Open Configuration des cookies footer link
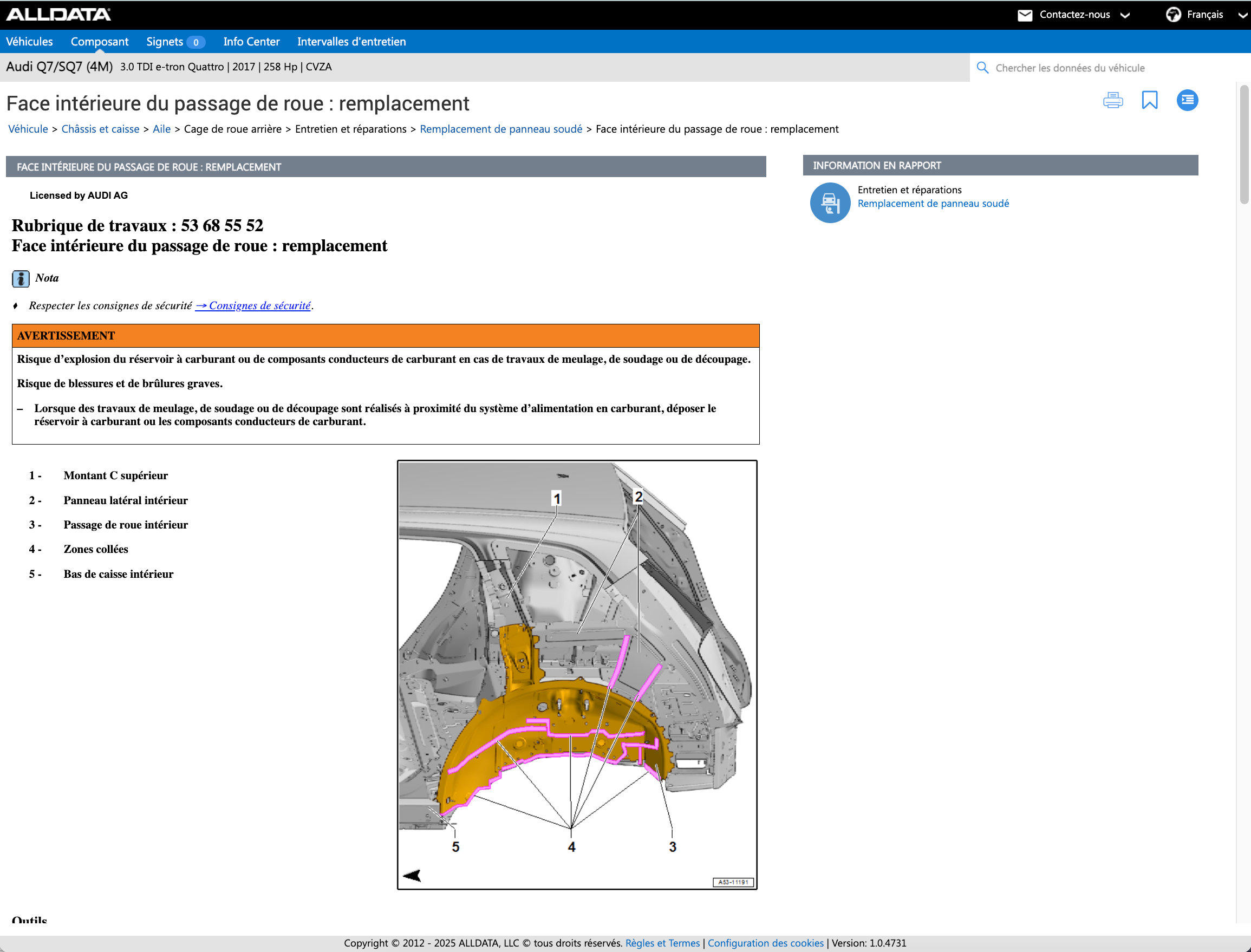The image size is (1251, 952). [x=765, y=943]
